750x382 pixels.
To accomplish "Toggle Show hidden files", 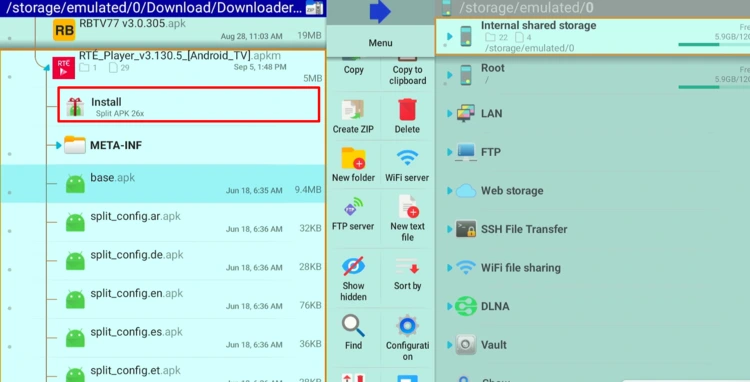I will (x=353, y=279).
